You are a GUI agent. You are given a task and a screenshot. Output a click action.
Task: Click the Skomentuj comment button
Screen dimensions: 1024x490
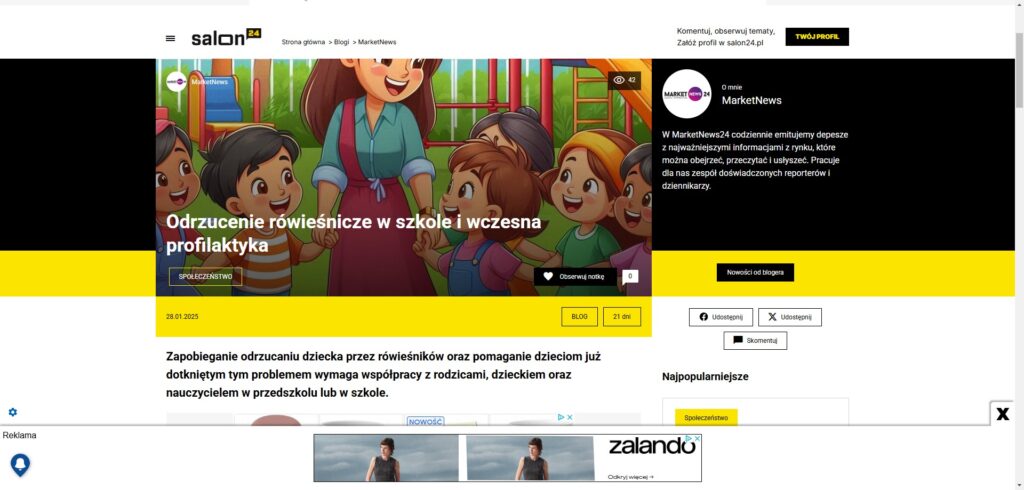[755, 340]
